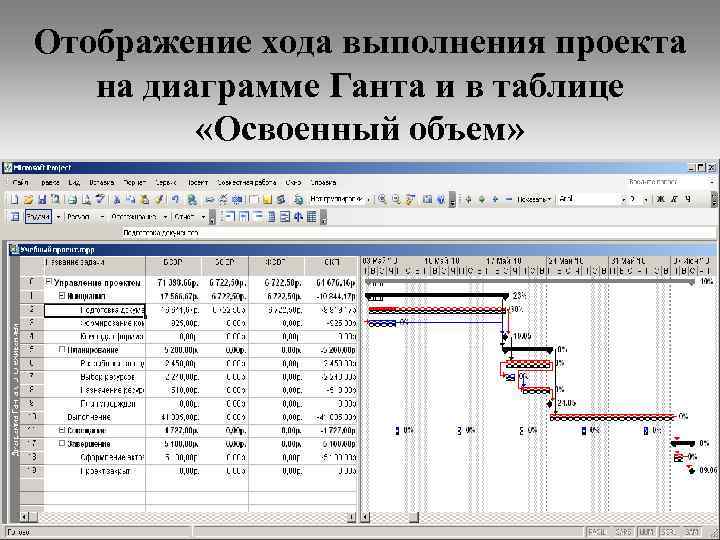Open the Вставка menu

[101, 182]
